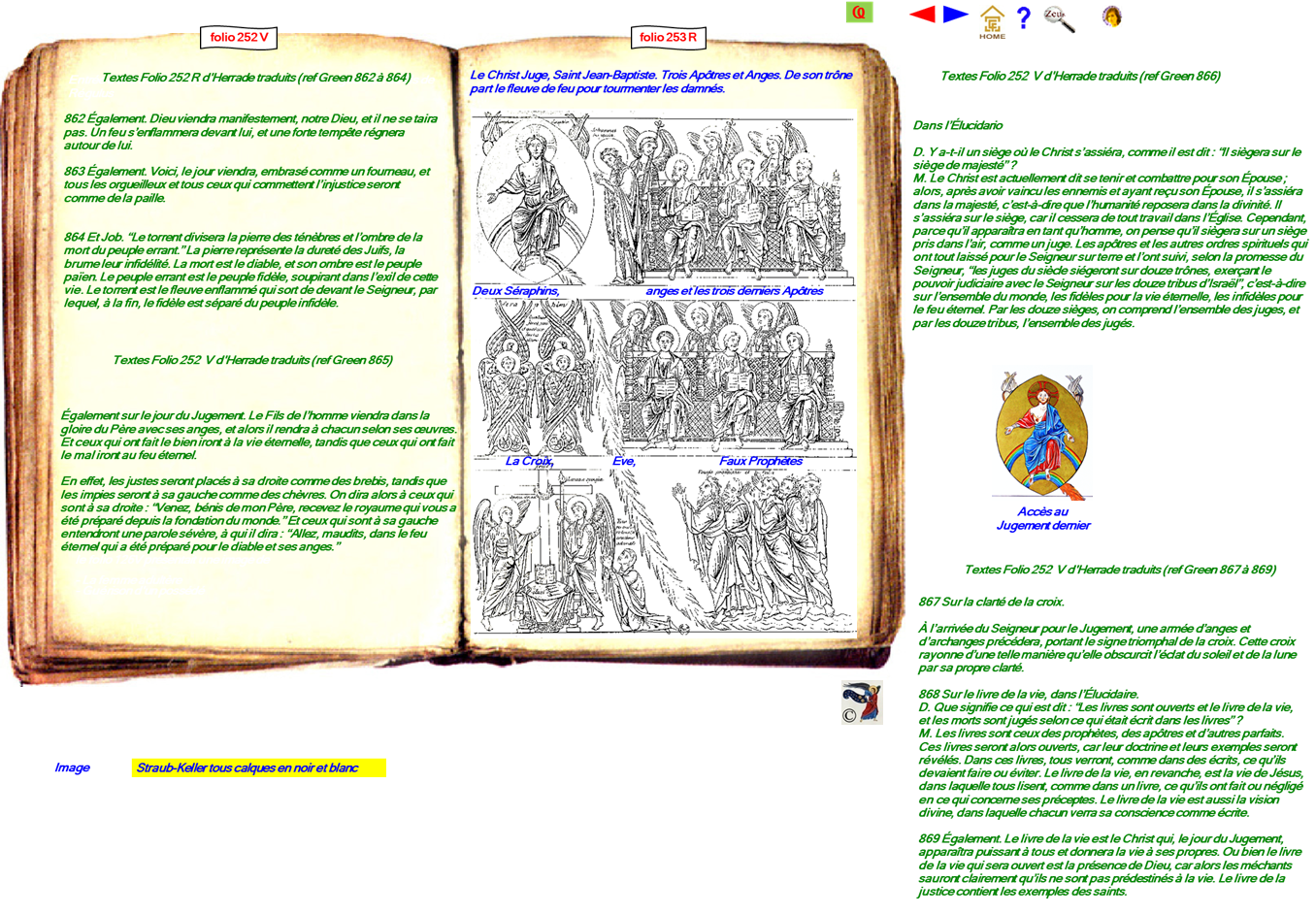
Task: Click the copyright angel icon below the book
Action: pyautogui.click(x=861, y=702)
